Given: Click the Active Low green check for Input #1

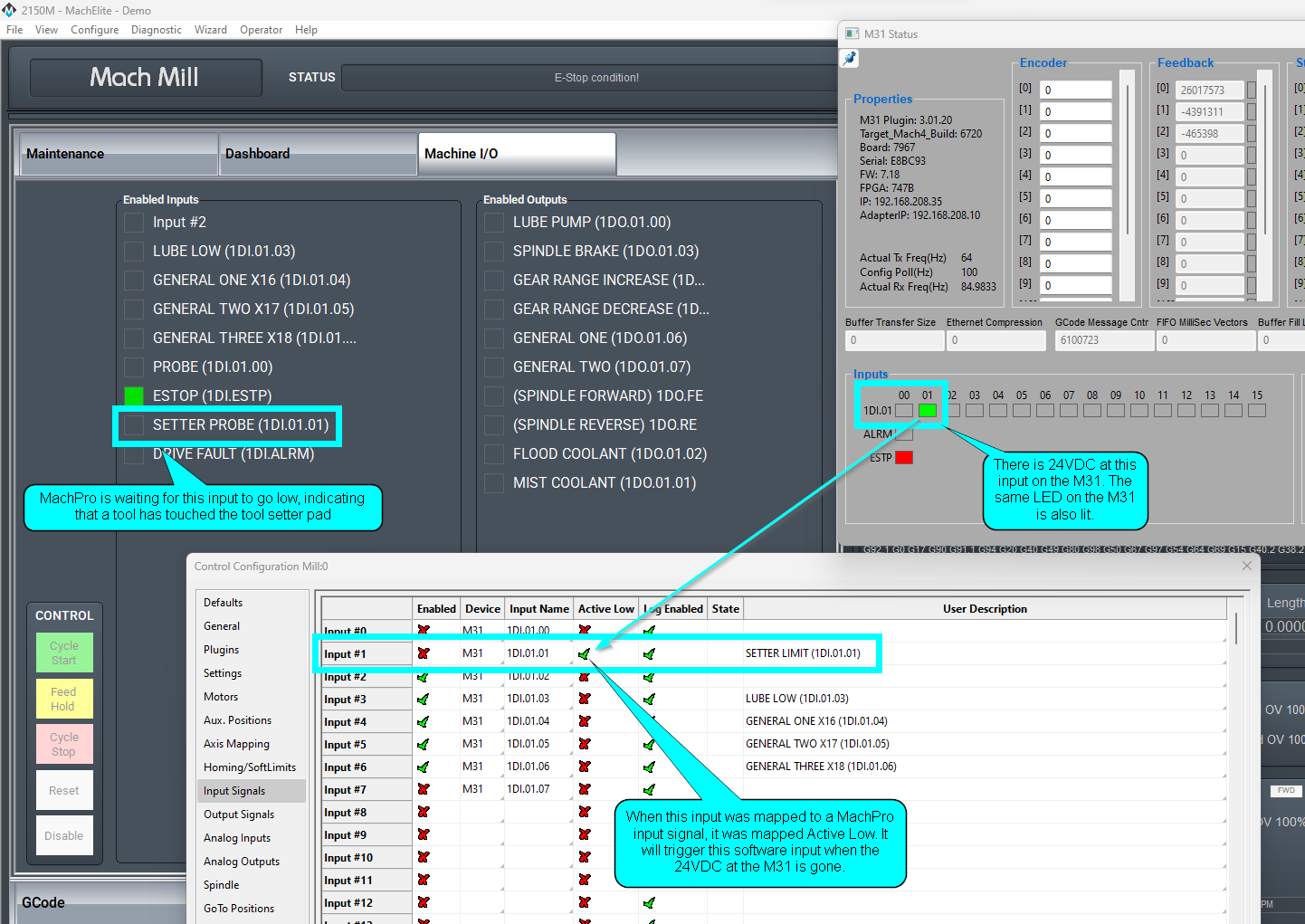Looking at the screenshot, I should [585, 653].
